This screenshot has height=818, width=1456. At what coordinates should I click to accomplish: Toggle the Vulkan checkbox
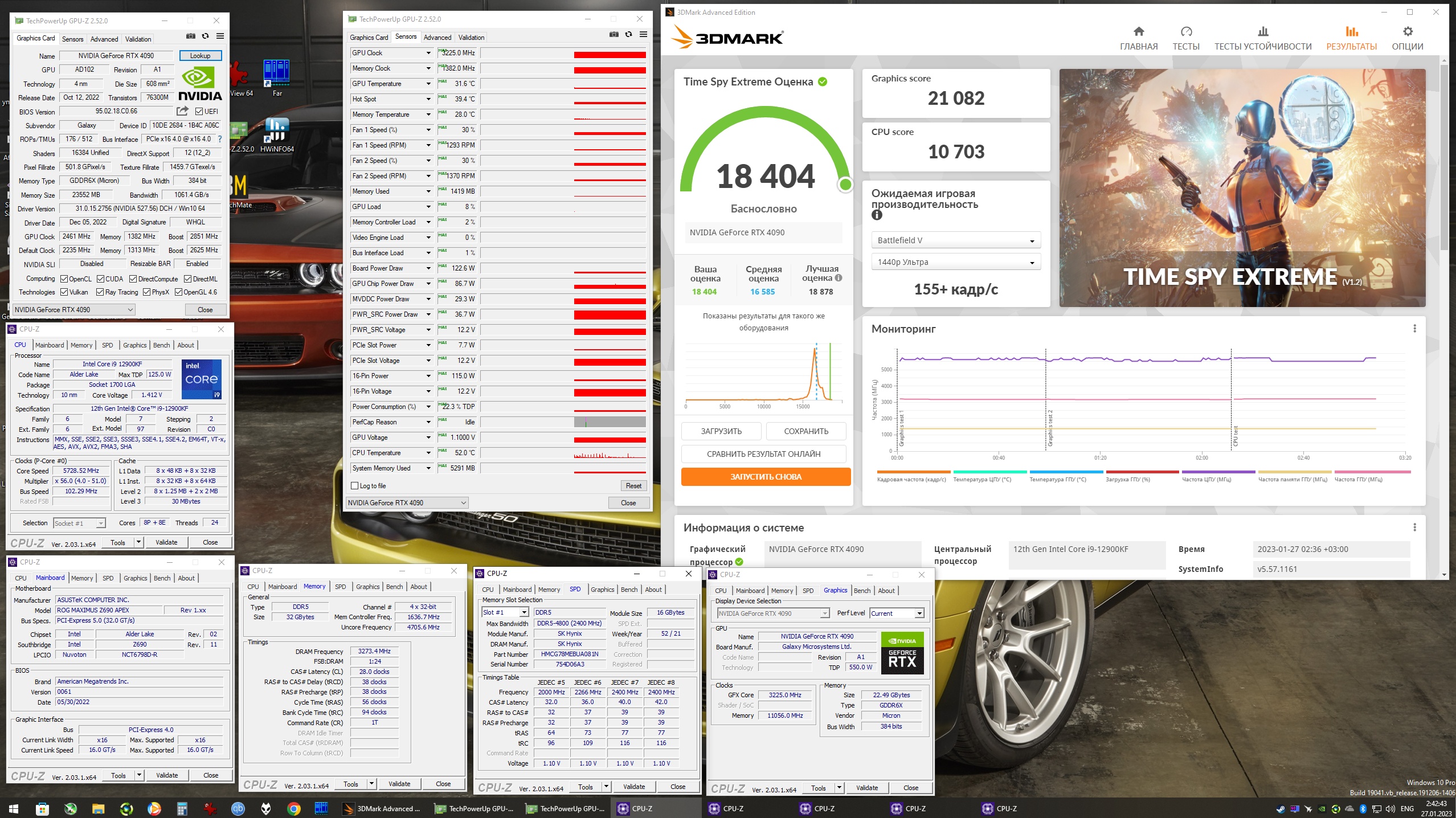(x=64, y=292)
